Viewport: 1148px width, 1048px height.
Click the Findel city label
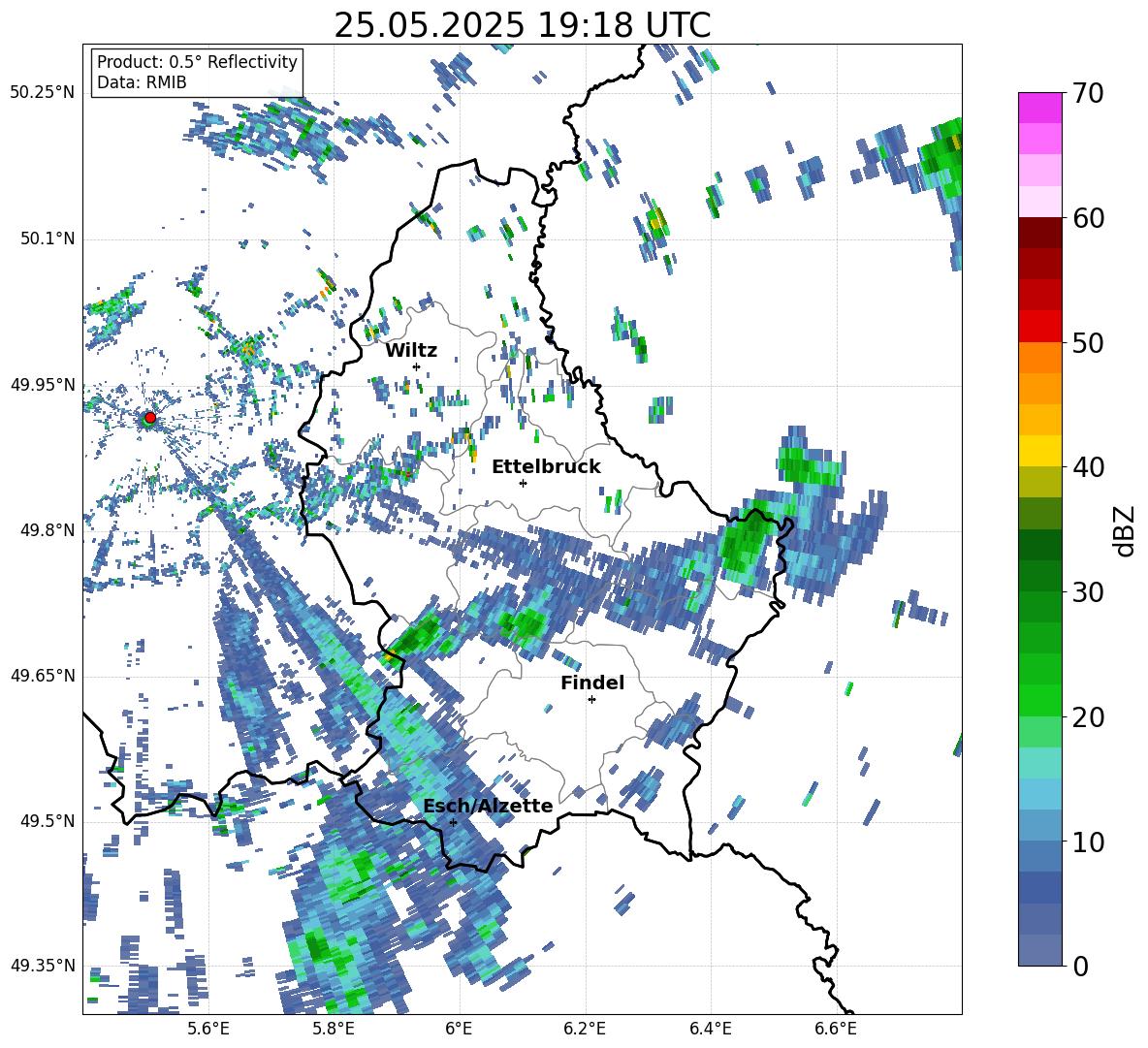tap(592, 683)
